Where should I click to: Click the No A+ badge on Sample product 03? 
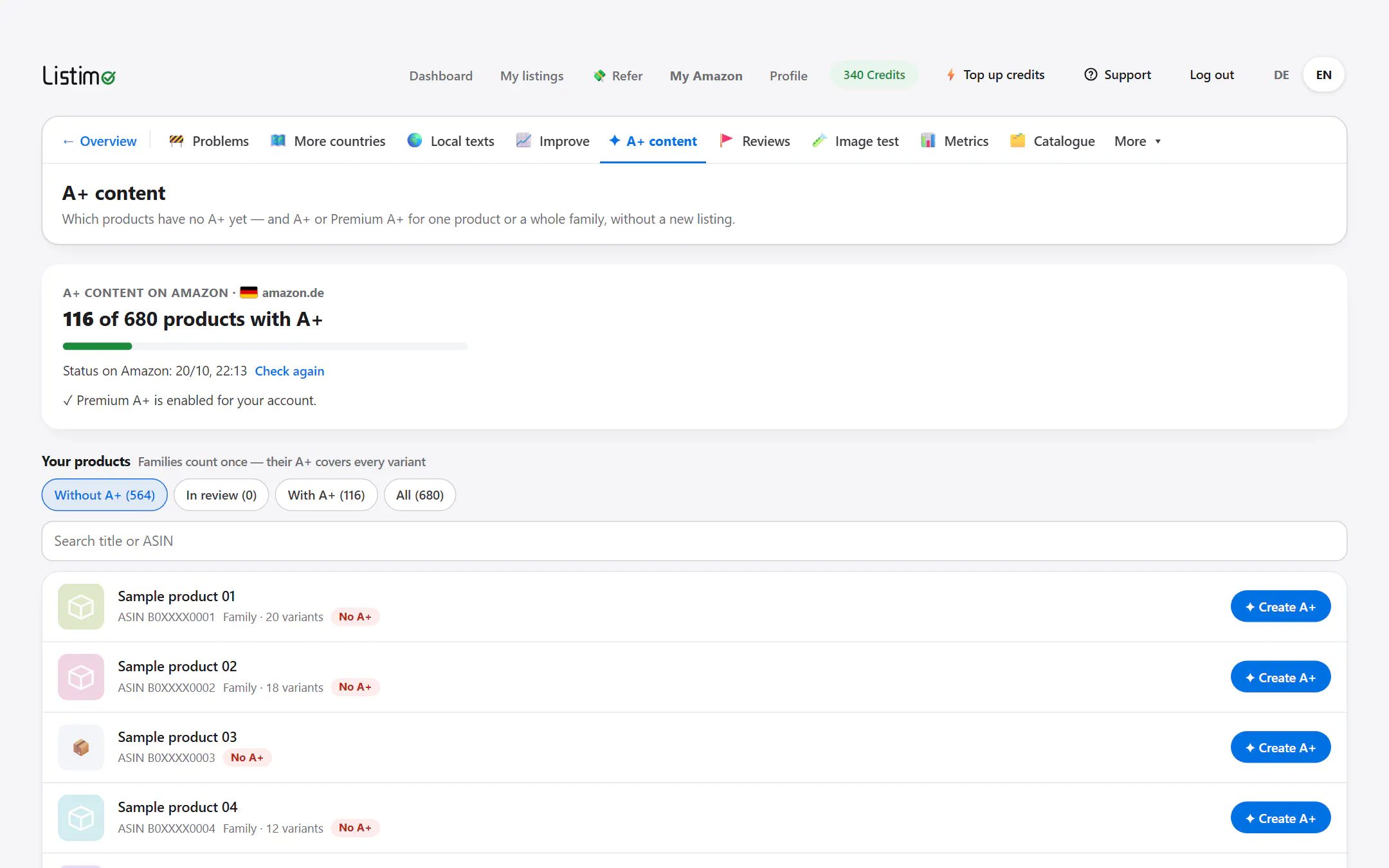coord(247,757)
